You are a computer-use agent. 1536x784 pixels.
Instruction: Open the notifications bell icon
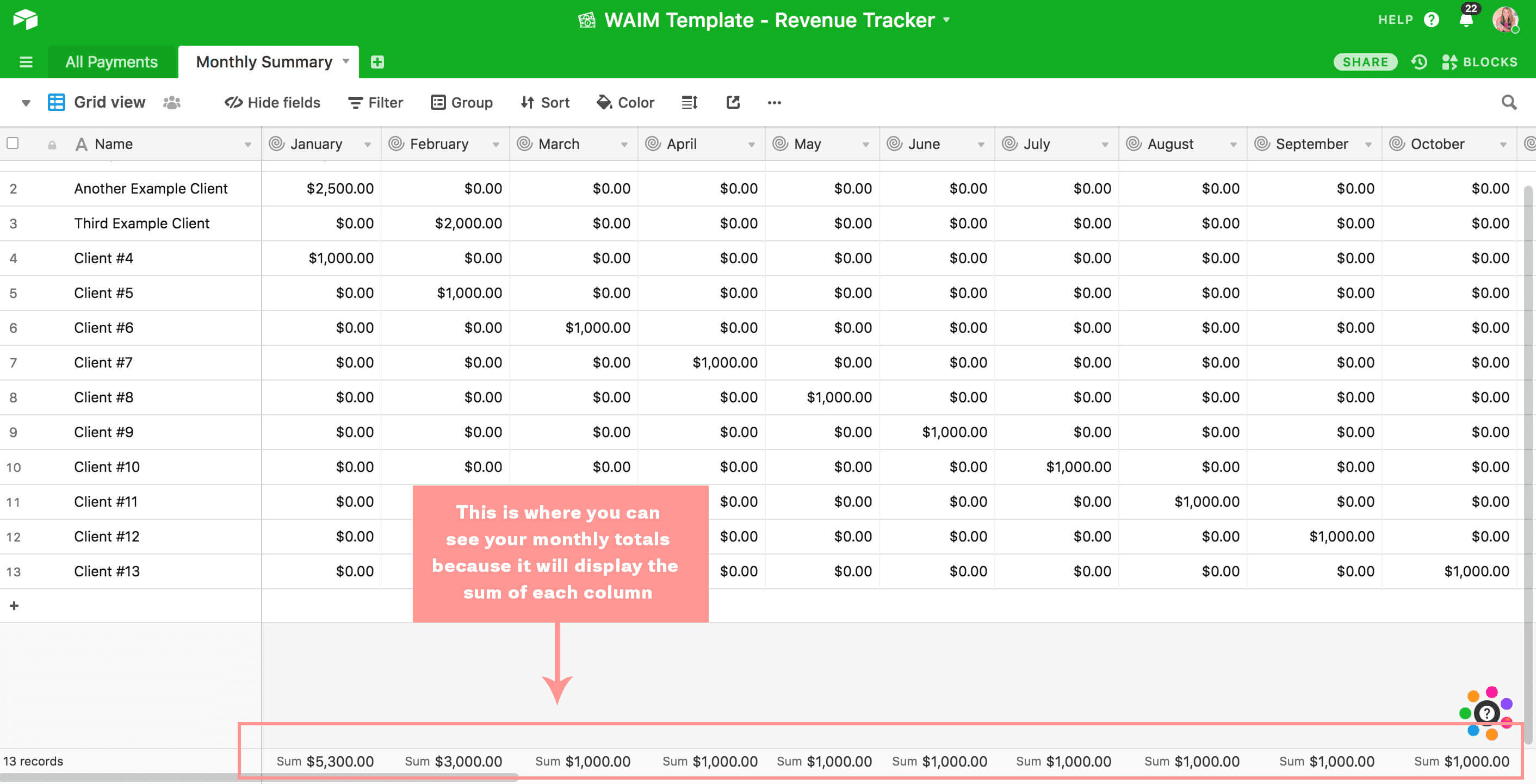(1466, 20)
